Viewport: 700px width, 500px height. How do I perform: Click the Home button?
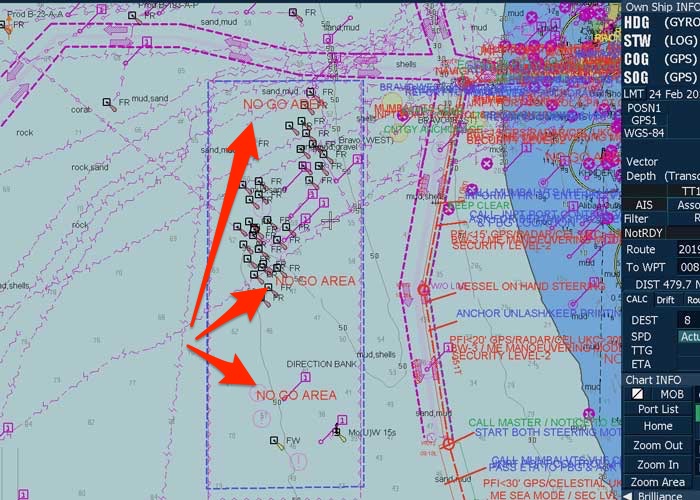tap(658, 427)
